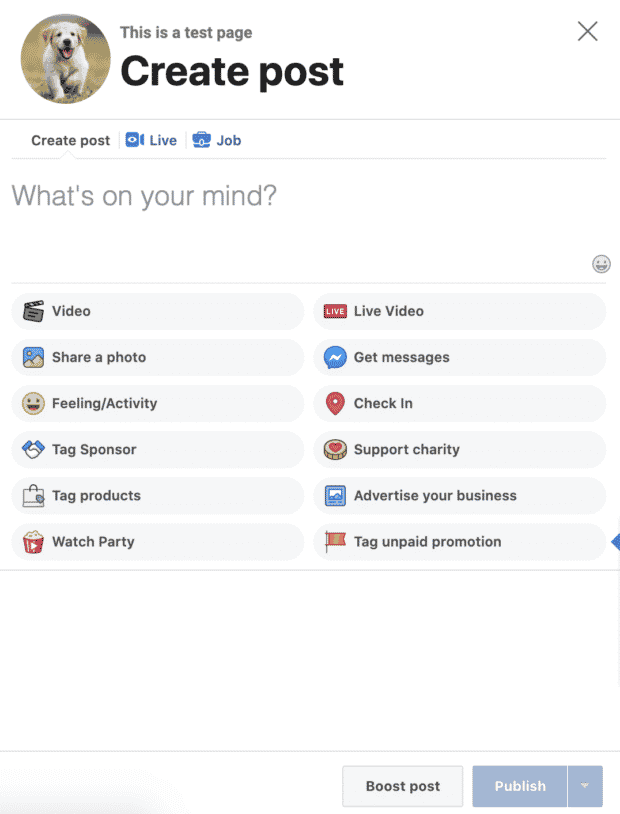The height and width of the screenshot is (814, 620).
Task: Choose the Tag Sponsor label
Action: 94,450
